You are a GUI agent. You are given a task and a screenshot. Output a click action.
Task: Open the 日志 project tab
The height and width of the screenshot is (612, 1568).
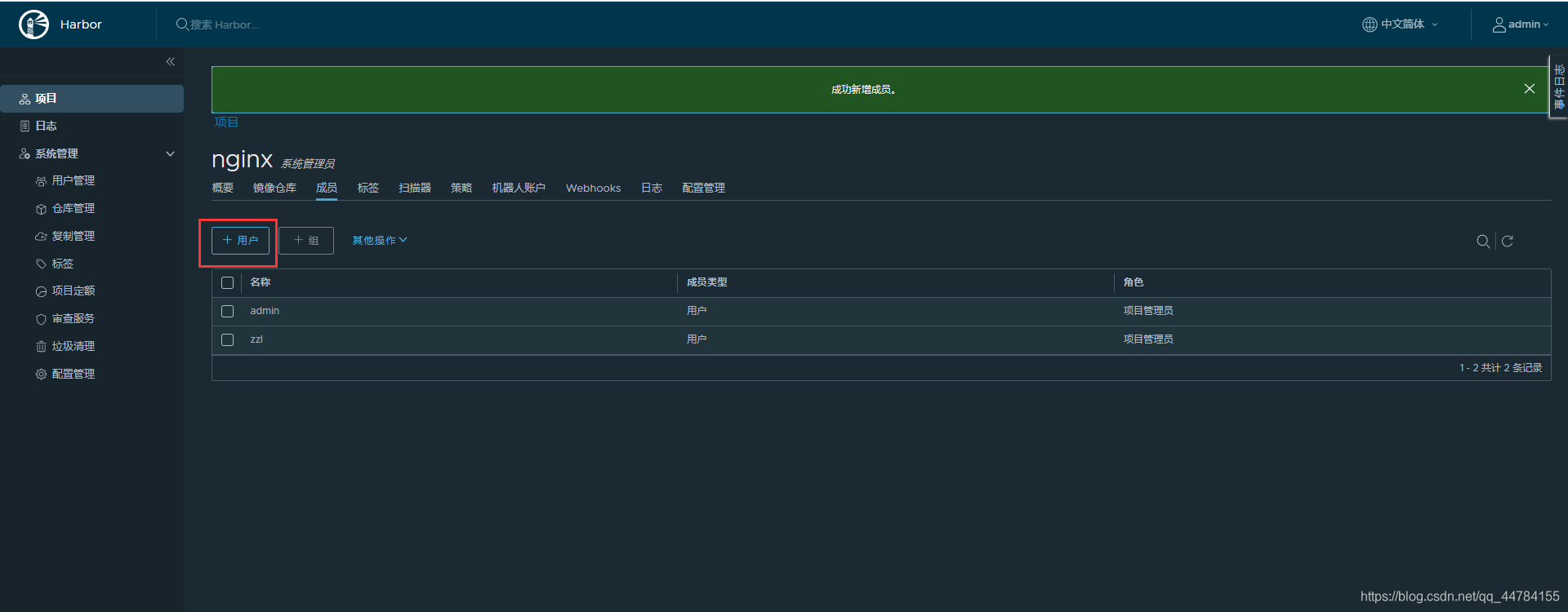pyautogui.click(x=652, y=188)
